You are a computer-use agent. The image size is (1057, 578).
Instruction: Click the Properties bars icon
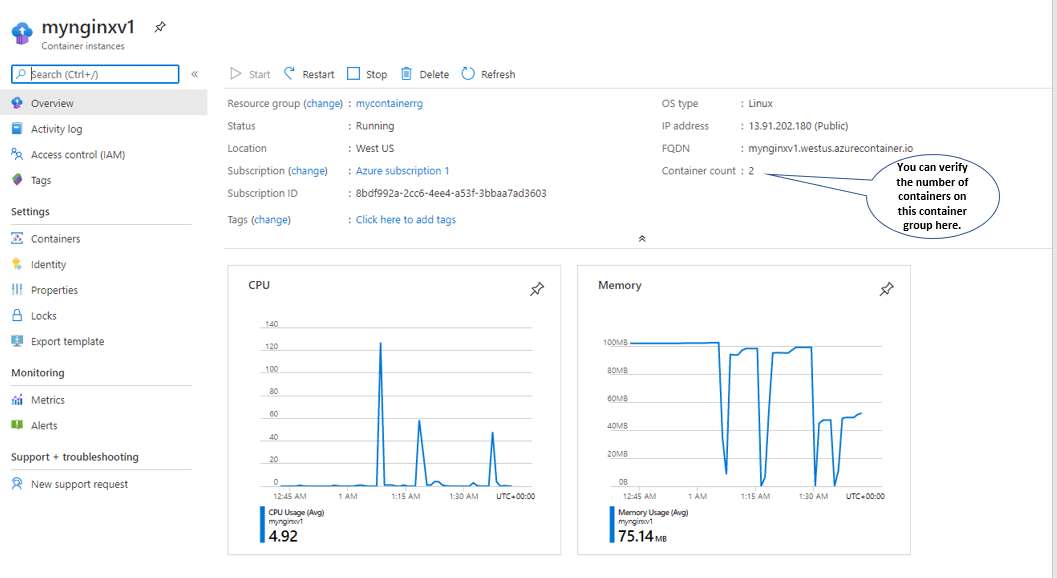click(x=17, y=289)
